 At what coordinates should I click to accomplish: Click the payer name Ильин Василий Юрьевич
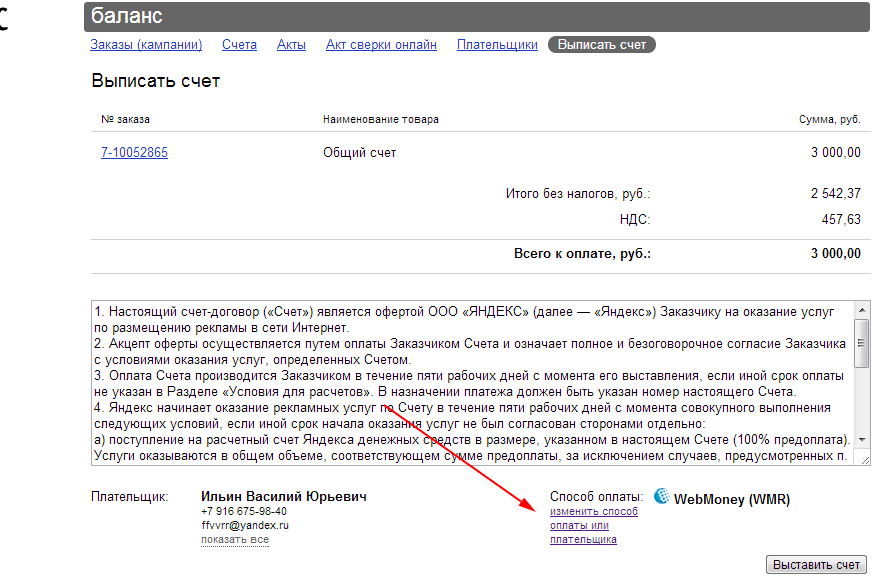click(x=284, y=496)
